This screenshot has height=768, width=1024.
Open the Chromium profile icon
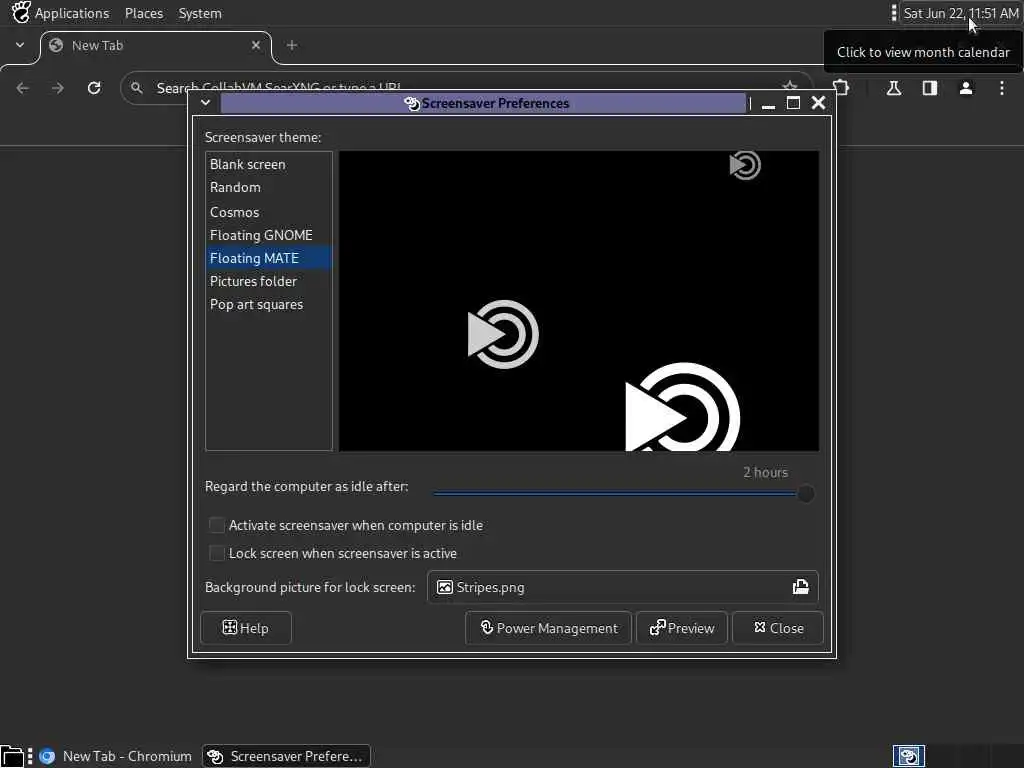click(x=966, y=88)
